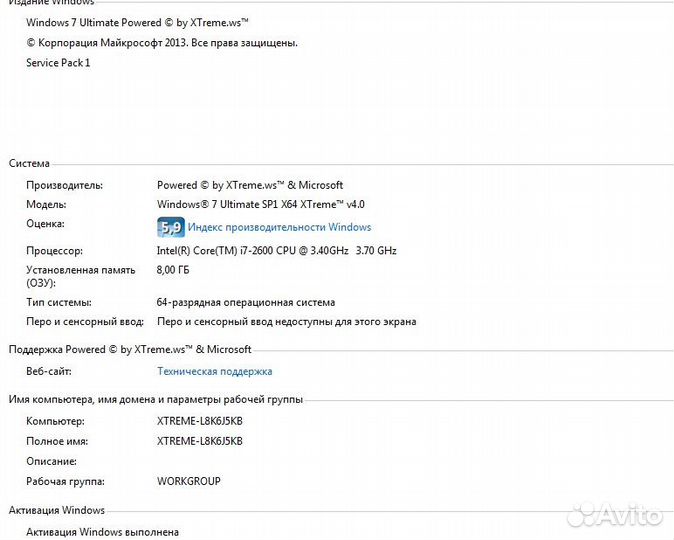Click the computer name next to Компьютер
The image size is (674, 540).
click(x=200, y=421)
